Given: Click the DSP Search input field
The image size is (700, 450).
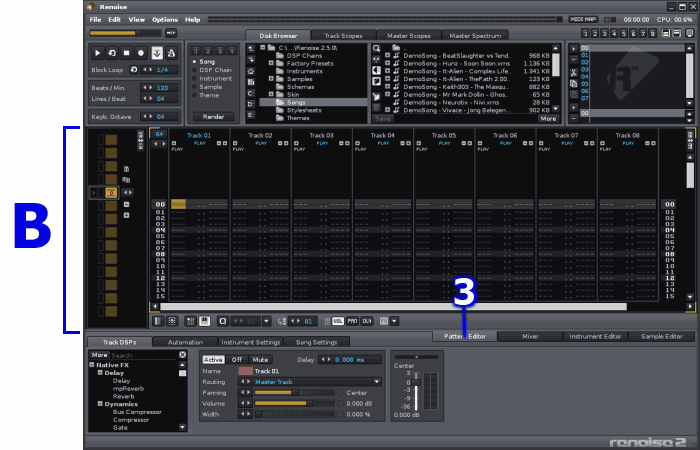Looking at the screenshot, I should click(144, 355).
